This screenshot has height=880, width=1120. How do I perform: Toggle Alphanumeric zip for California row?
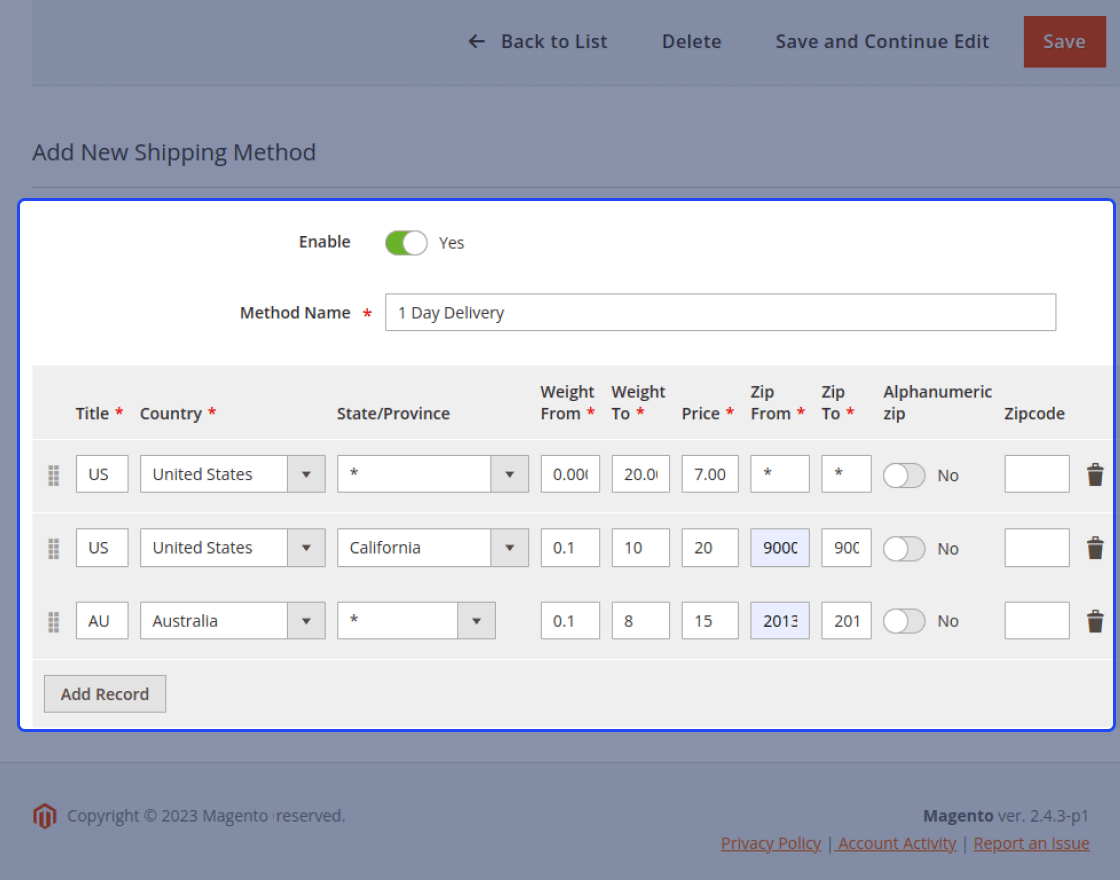[904, 549]
